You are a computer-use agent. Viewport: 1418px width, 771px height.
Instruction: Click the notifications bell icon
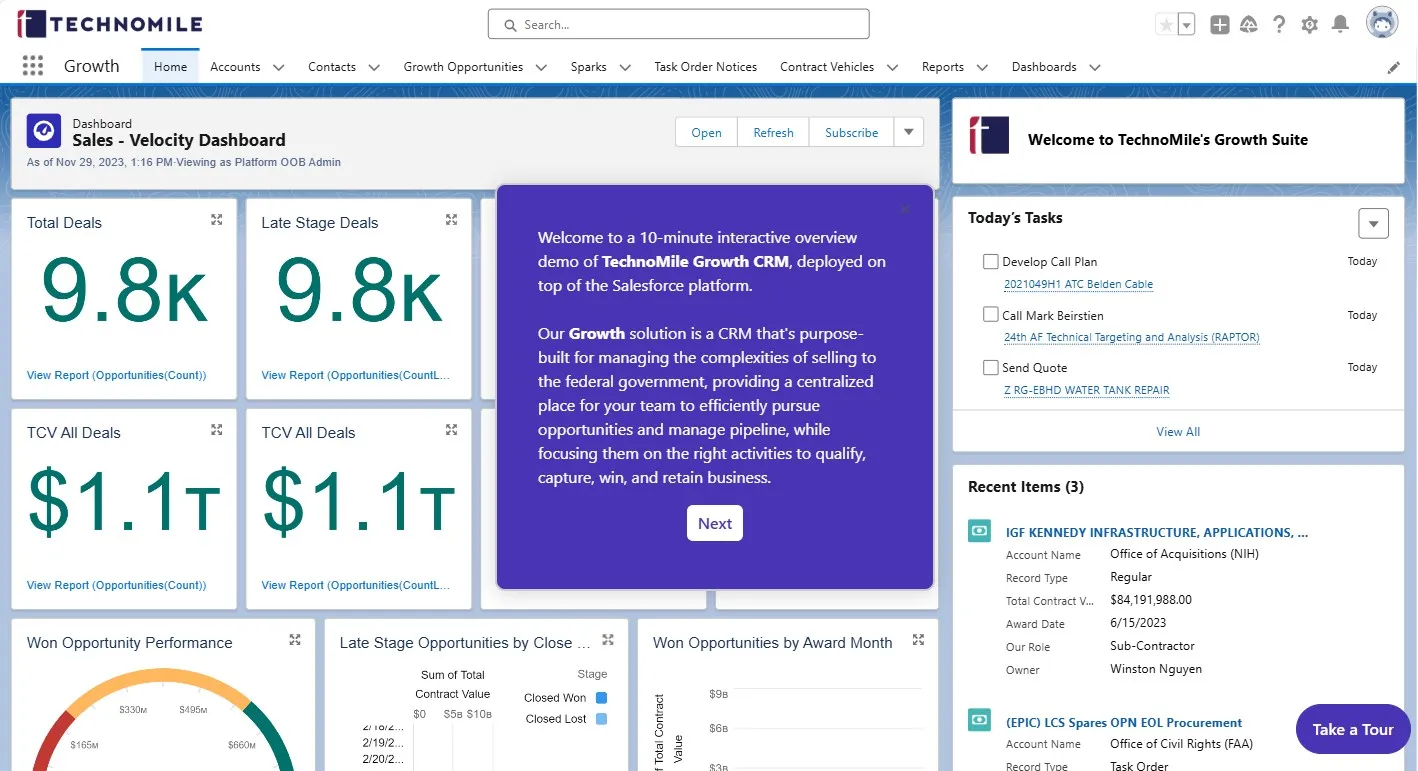[x=1340, y=25]
